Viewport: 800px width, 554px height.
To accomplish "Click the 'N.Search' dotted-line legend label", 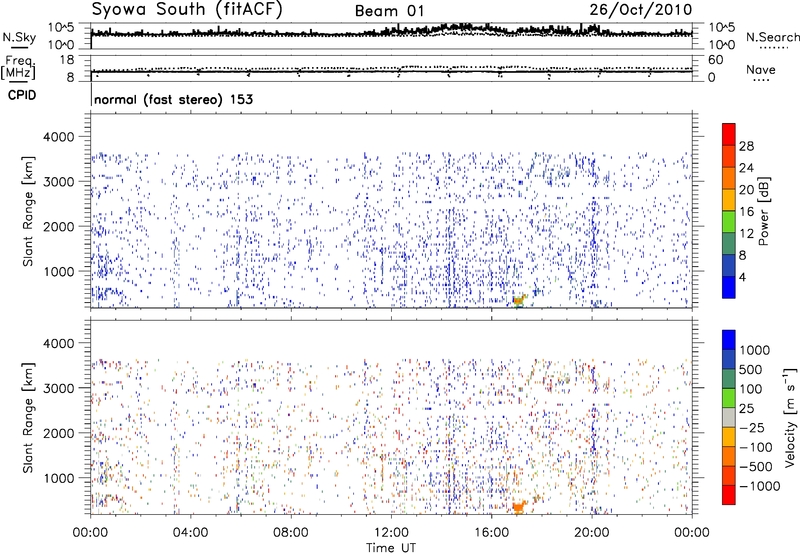I will pyautogui.click(x=772, y=37).
